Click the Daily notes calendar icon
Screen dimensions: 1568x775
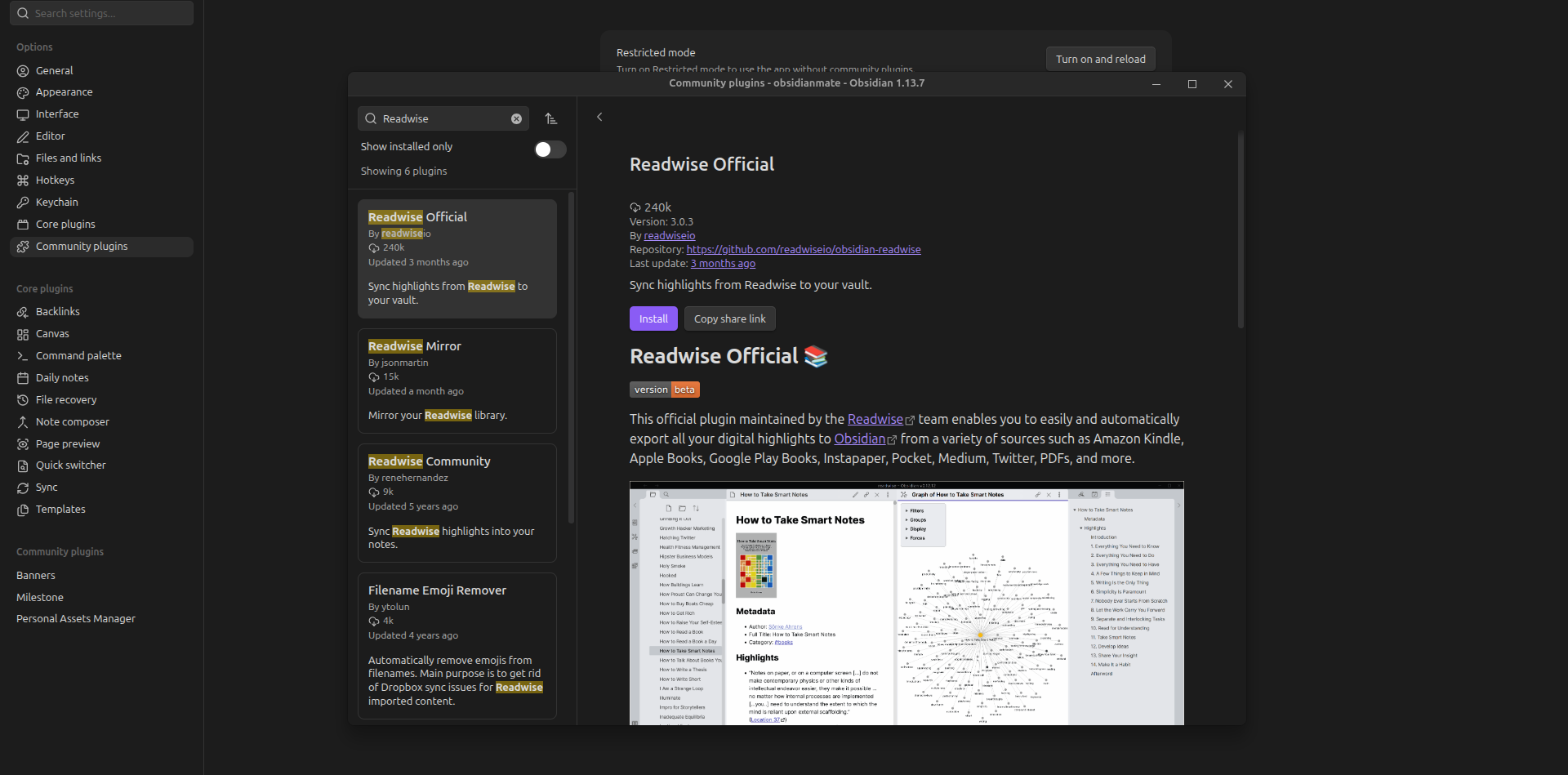(x=23, y=378)
